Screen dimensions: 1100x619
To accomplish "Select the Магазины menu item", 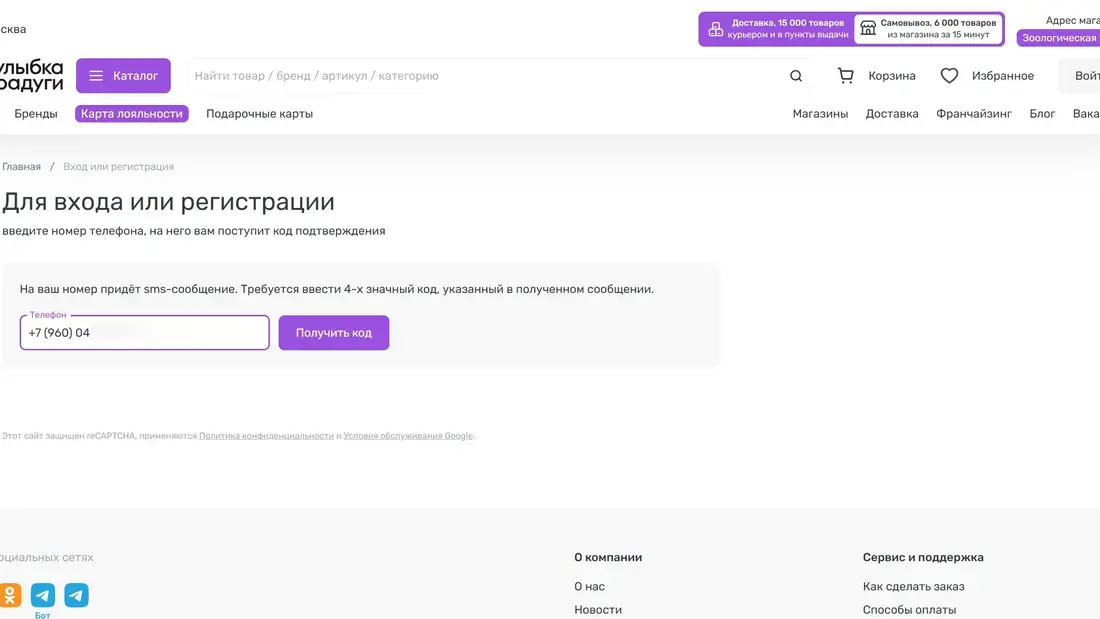I will [x=821, y=113].
